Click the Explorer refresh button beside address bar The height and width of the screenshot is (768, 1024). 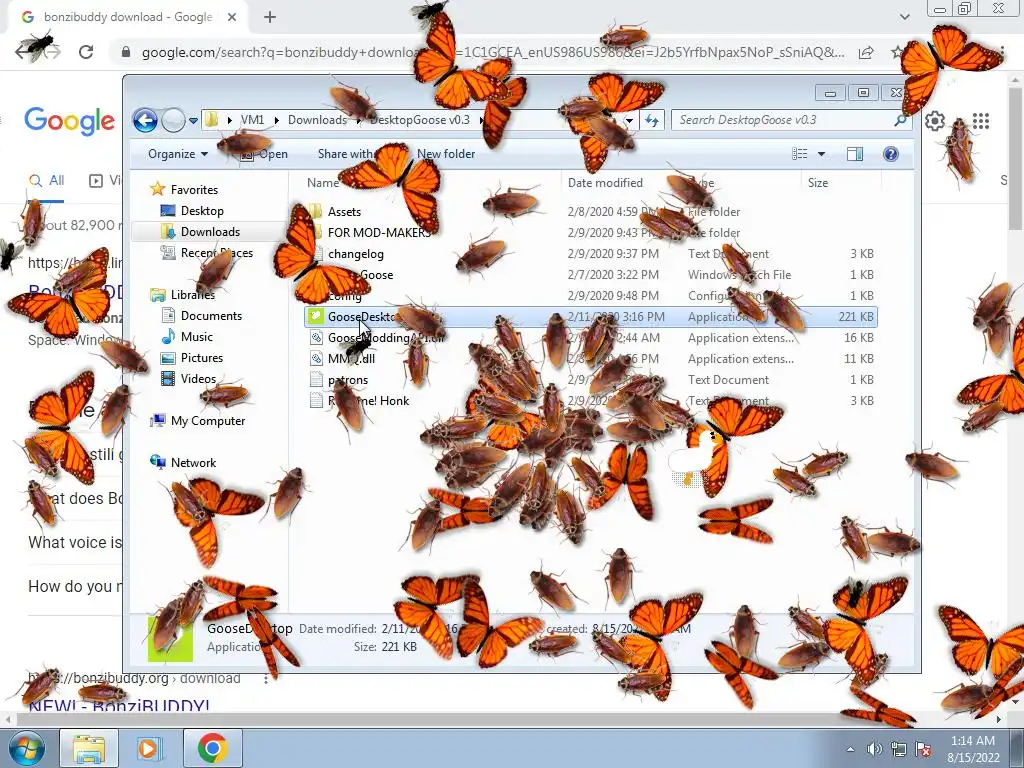click(652, 120)
